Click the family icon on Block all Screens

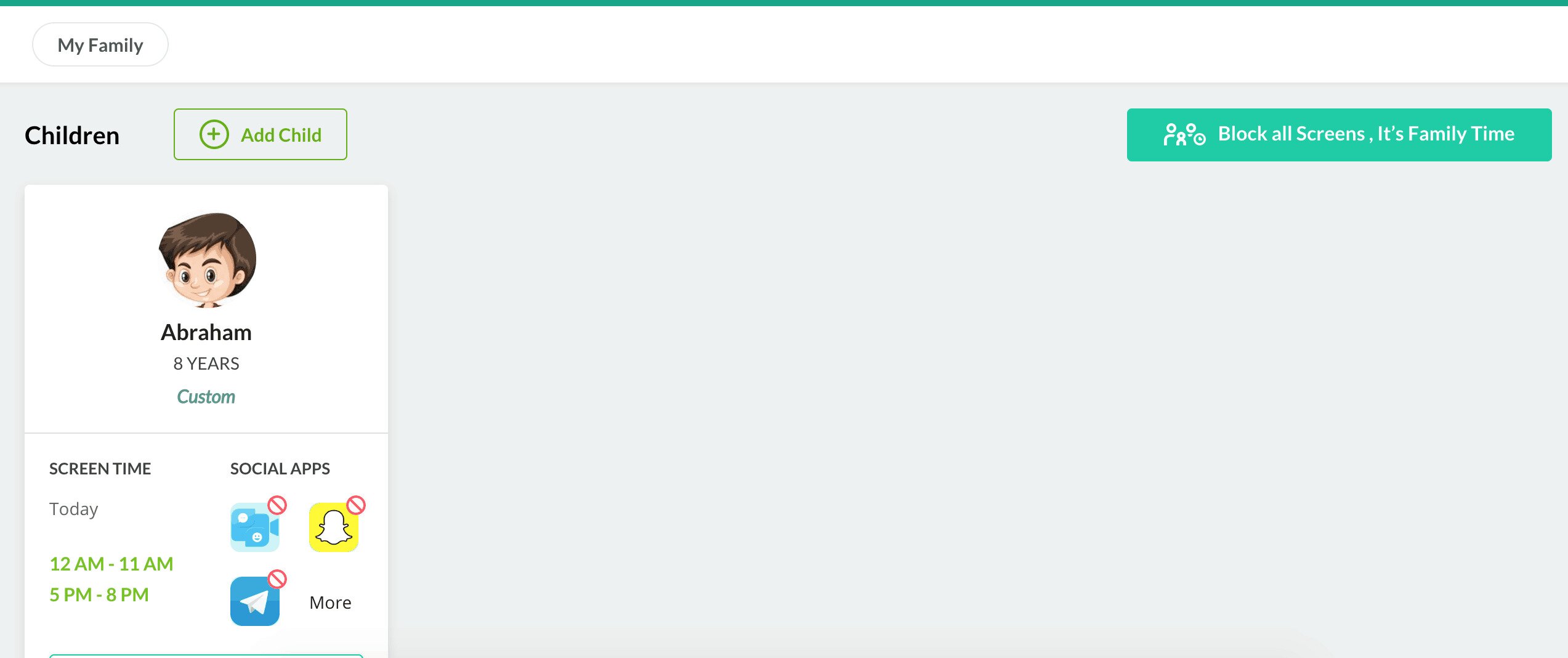(x=1184, y=134)
